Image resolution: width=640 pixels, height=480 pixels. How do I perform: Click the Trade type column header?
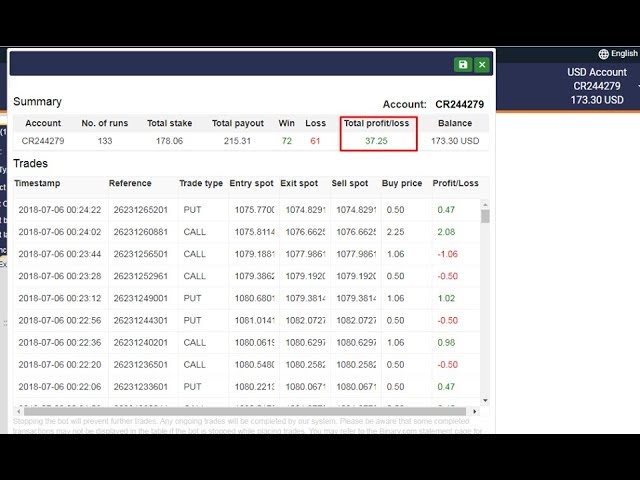201,184
